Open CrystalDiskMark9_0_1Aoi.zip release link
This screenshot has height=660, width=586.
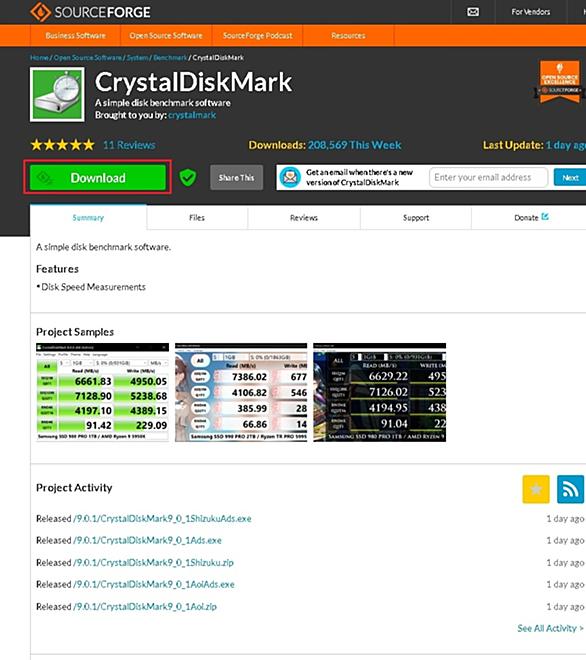(145, 607)
